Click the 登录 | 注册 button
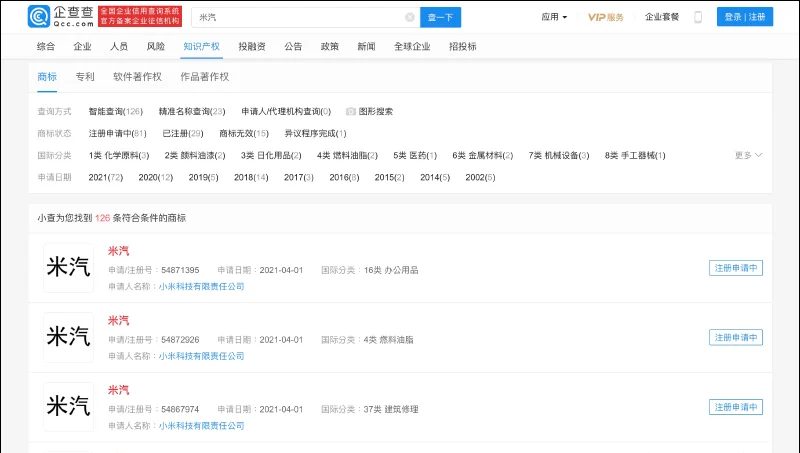Screen dimensions: 800x453 pyautogui.click(x=745, y=17)
